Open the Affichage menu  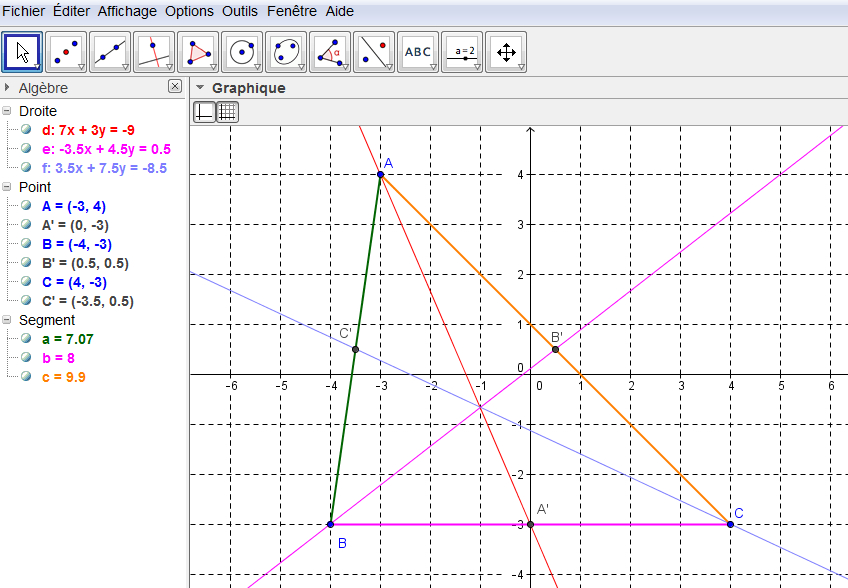pyautogui.click(x=127, y=11)
